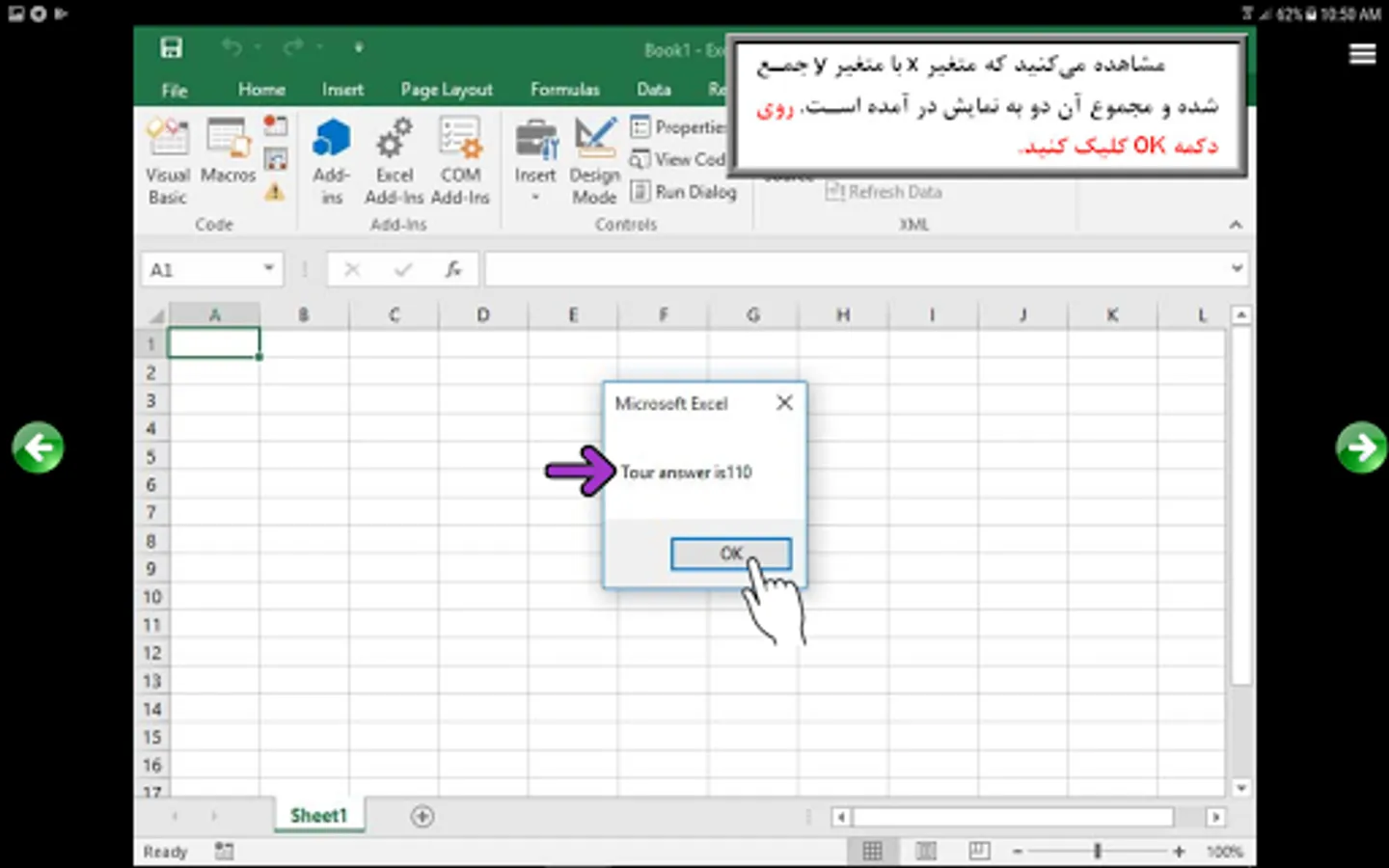1389x868 pixels.
Task: Click the zoom slider handle
Action: (1097, 851)
